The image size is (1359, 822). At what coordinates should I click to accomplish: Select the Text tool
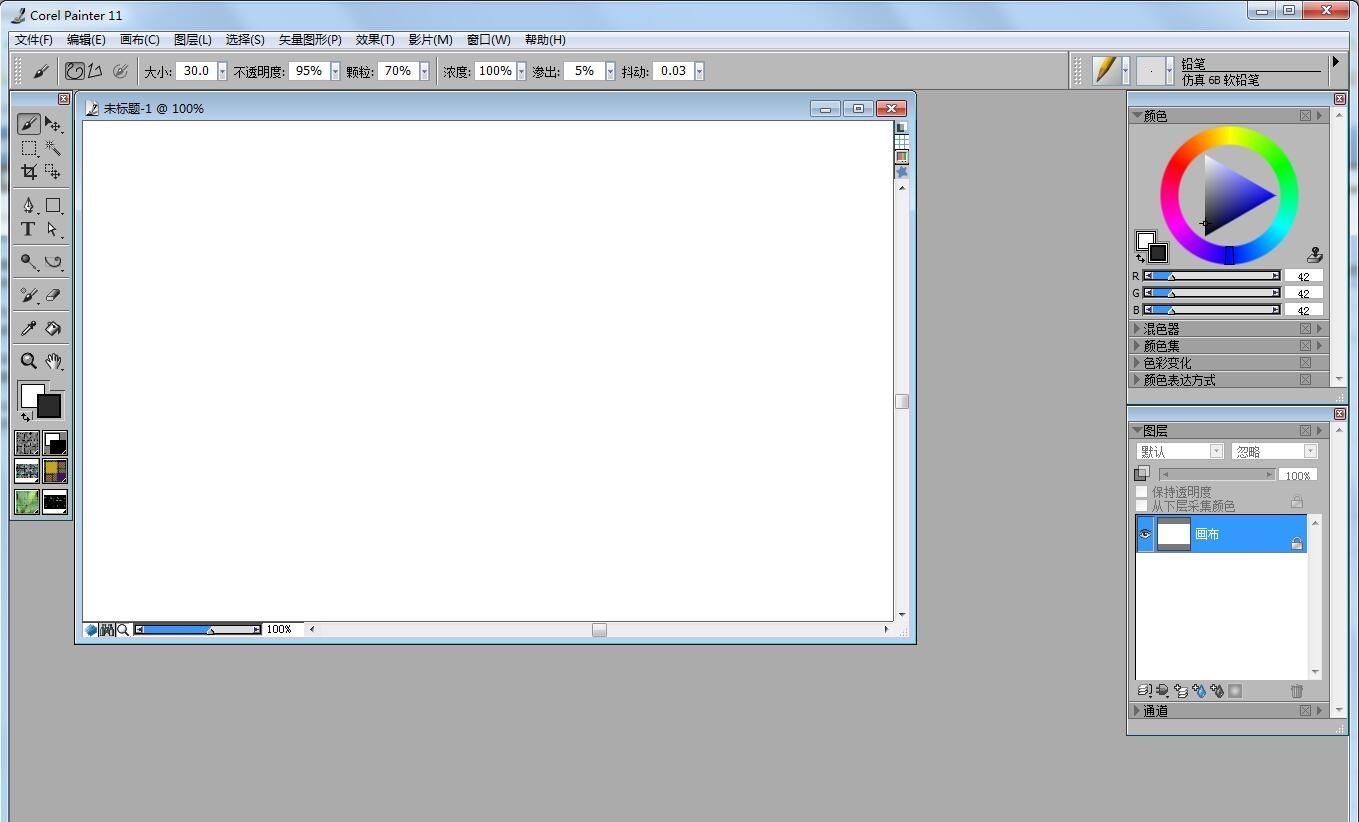click(28, 229)
